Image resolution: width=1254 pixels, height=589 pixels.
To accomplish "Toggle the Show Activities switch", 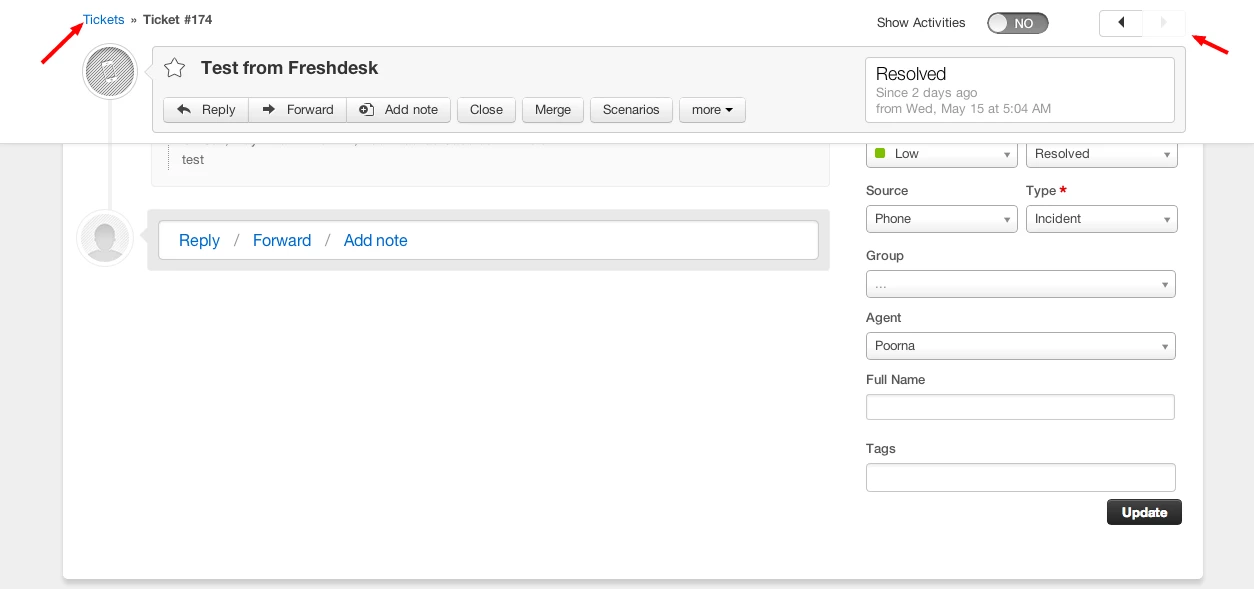I will pyautogui.click(x=1018, y=23).
